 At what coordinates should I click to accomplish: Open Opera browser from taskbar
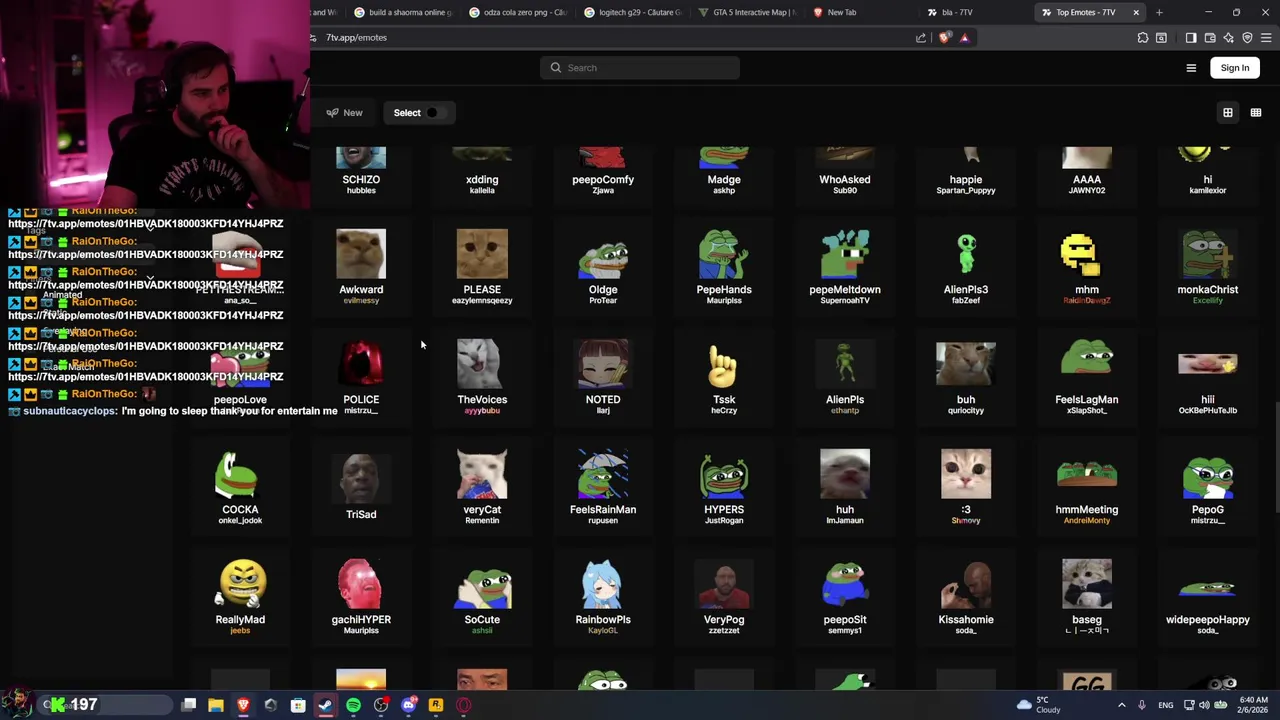[x=463, y=706]
